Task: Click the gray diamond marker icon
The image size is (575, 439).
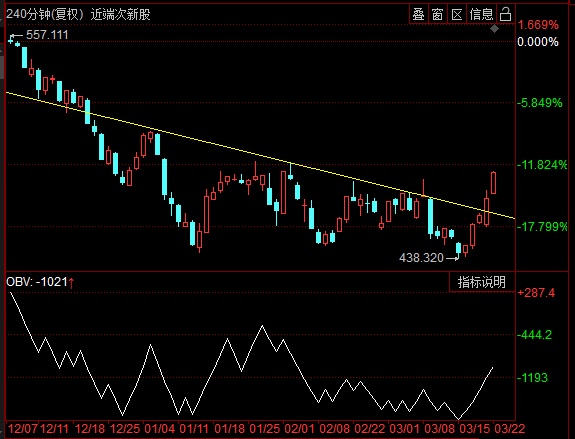Action: click(495, 29)
